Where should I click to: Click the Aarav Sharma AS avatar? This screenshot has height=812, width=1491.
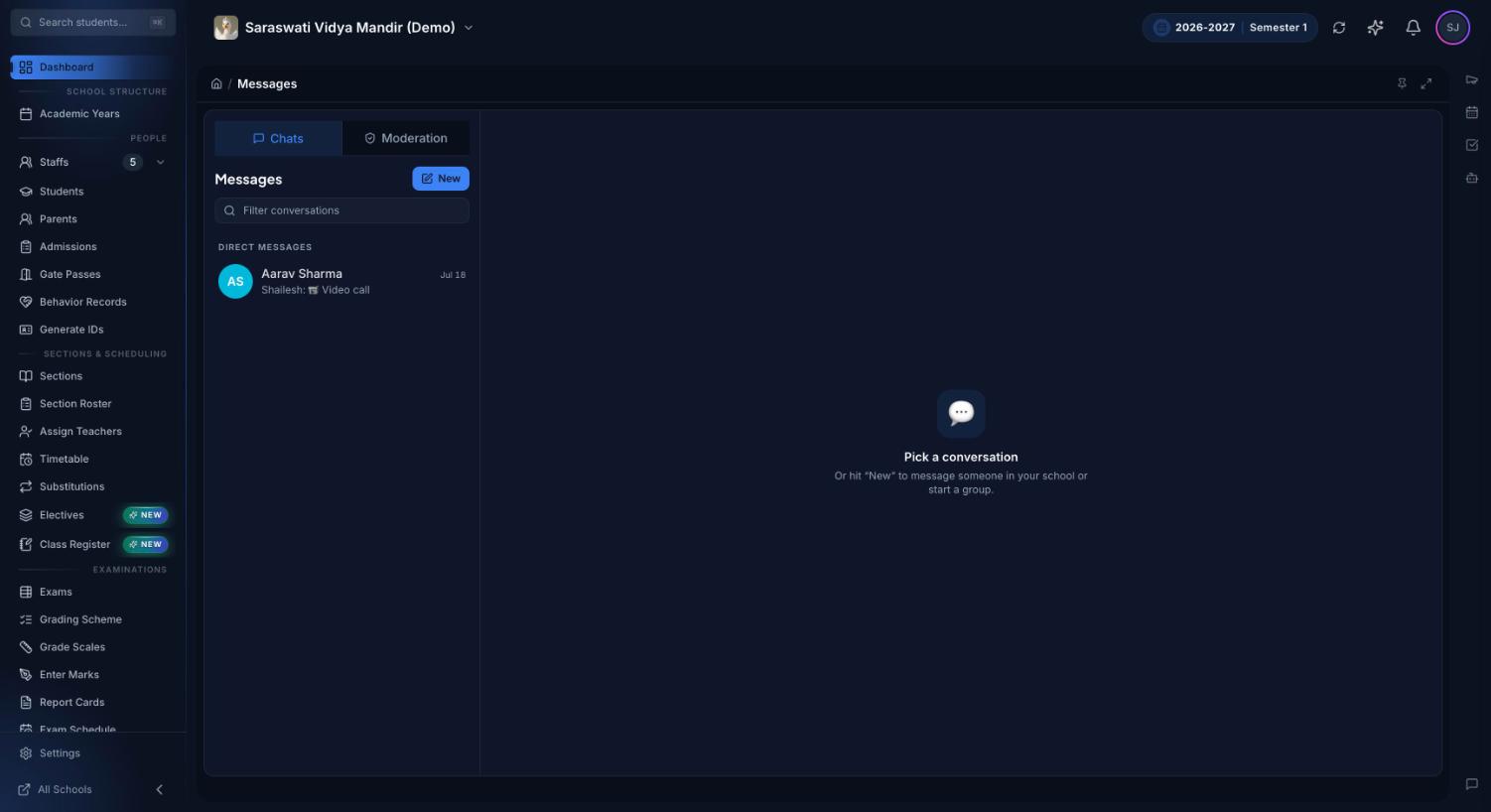235,281
